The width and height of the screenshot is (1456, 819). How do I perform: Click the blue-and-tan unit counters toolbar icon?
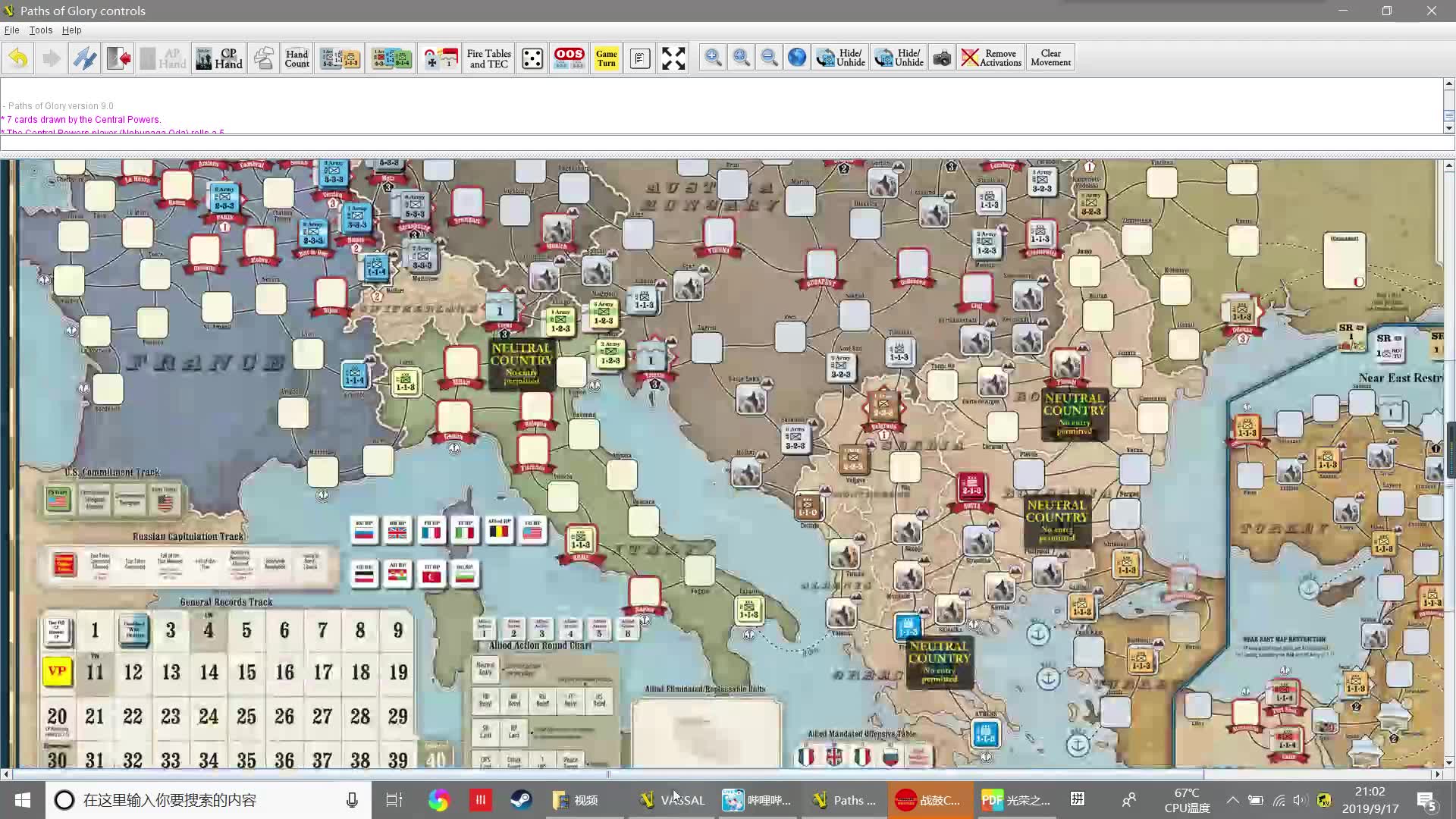(340, 58)
